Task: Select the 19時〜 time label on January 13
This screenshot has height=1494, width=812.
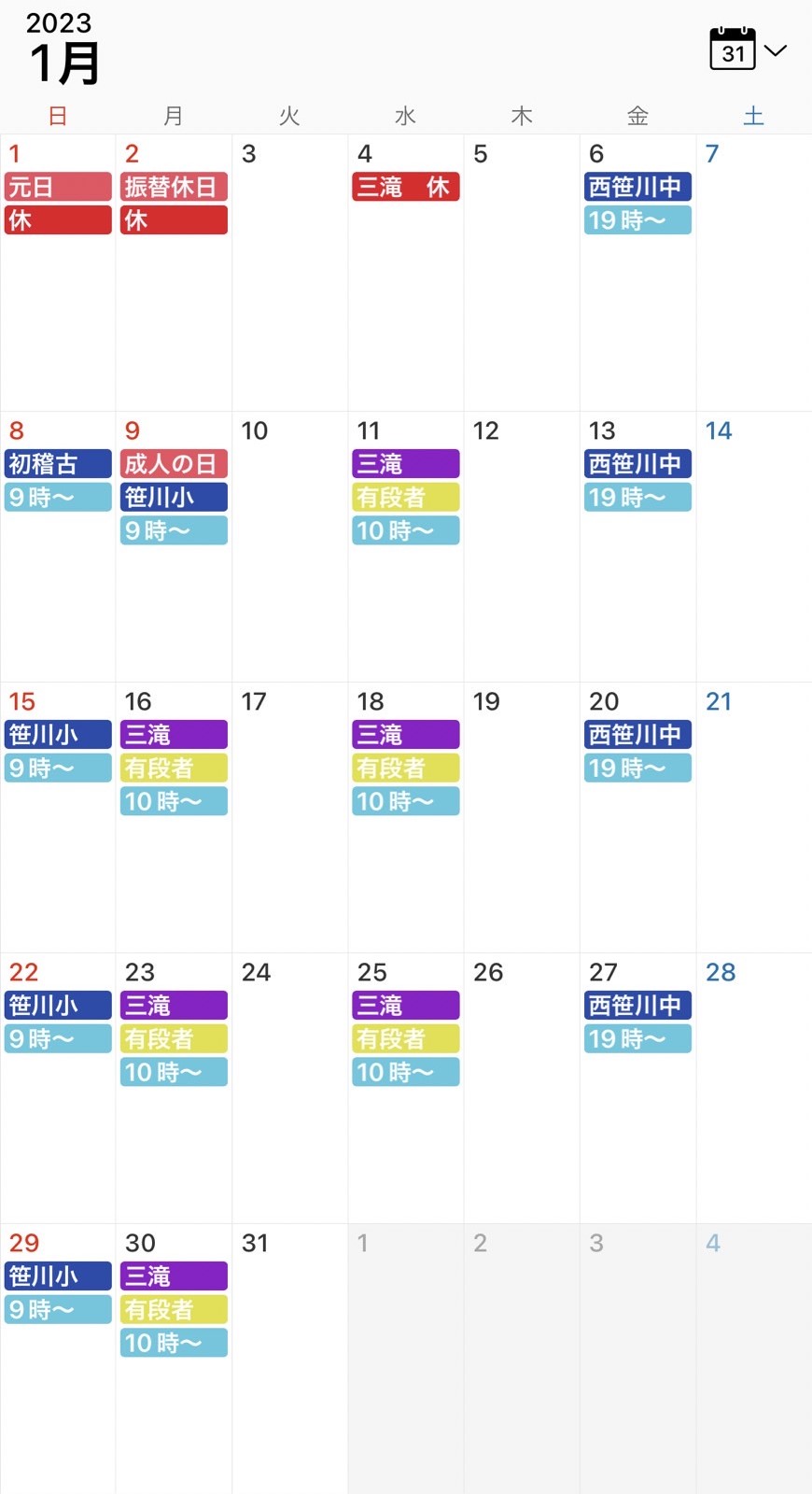Action: pyautogui.click(x=637, y=497)
